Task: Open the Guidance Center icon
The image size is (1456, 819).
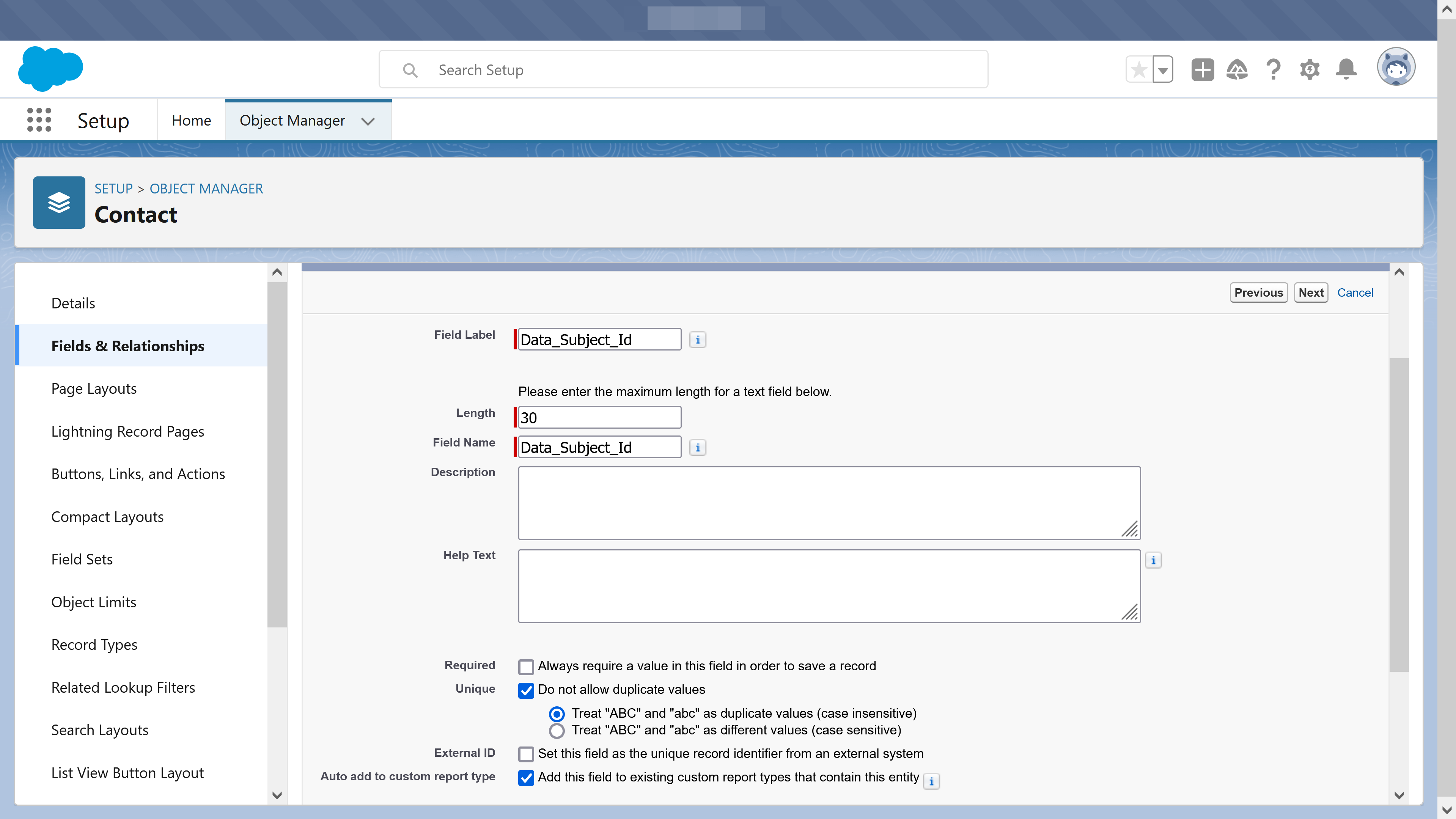Action: point(1237,69)
